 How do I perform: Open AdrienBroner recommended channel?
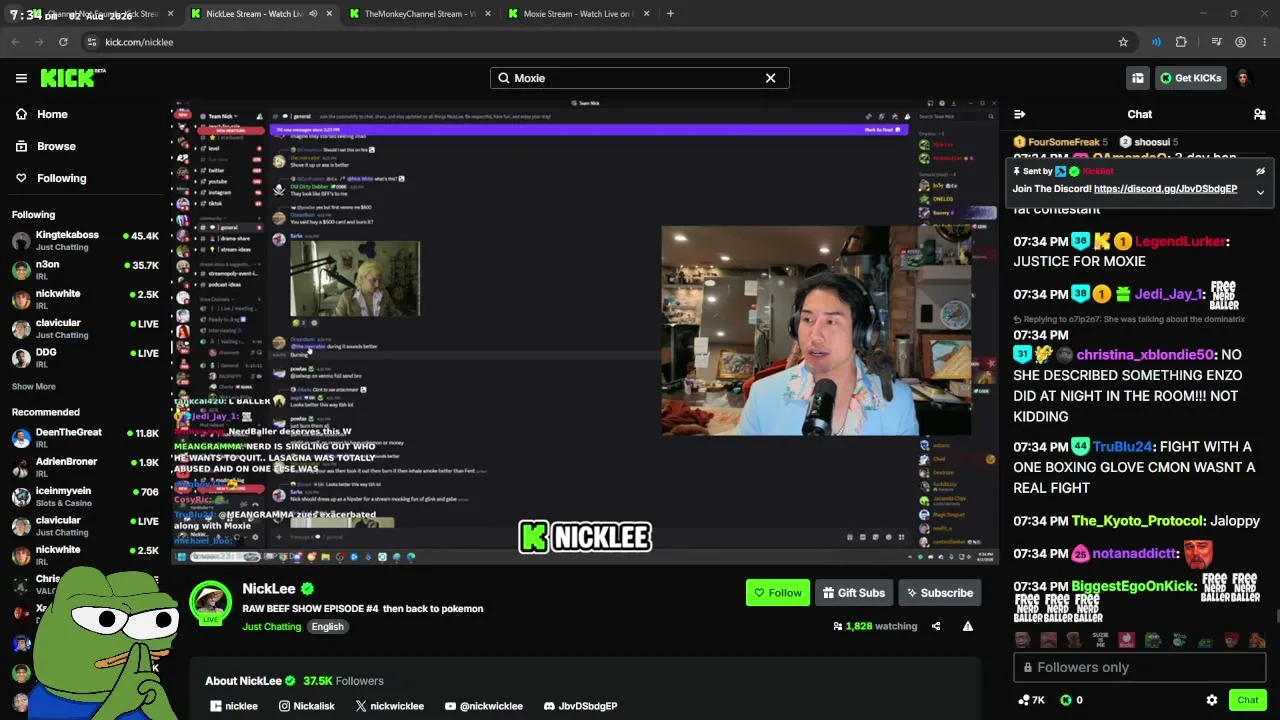pos(85,467)
